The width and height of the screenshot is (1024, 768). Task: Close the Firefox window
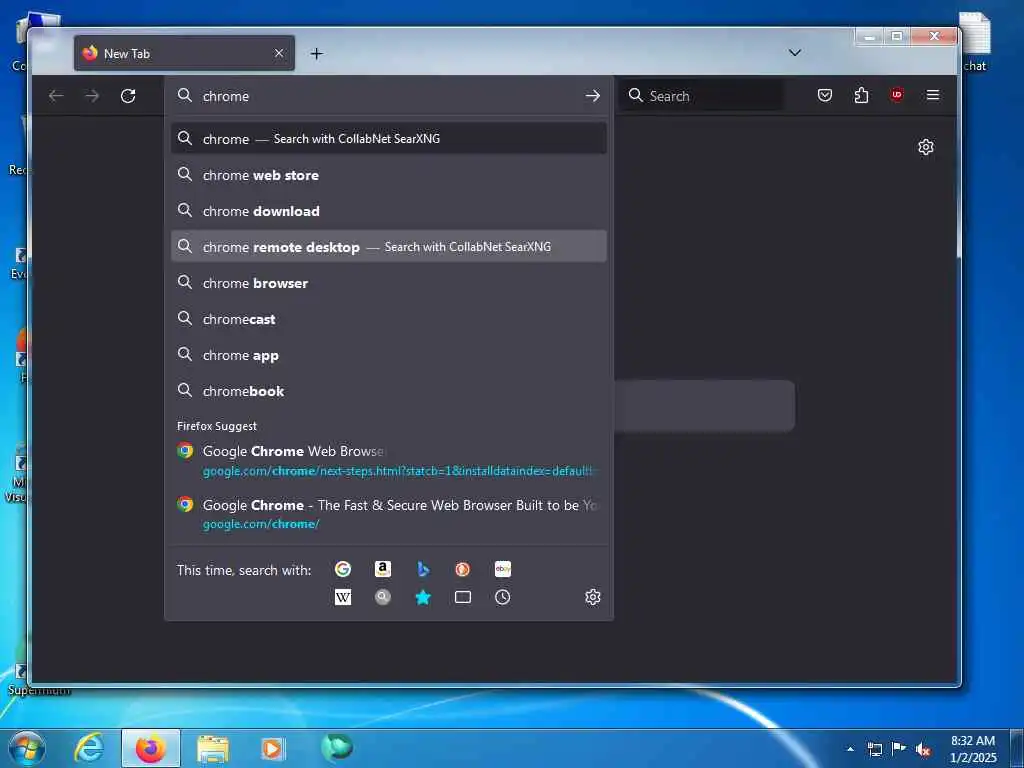(935, 37)
